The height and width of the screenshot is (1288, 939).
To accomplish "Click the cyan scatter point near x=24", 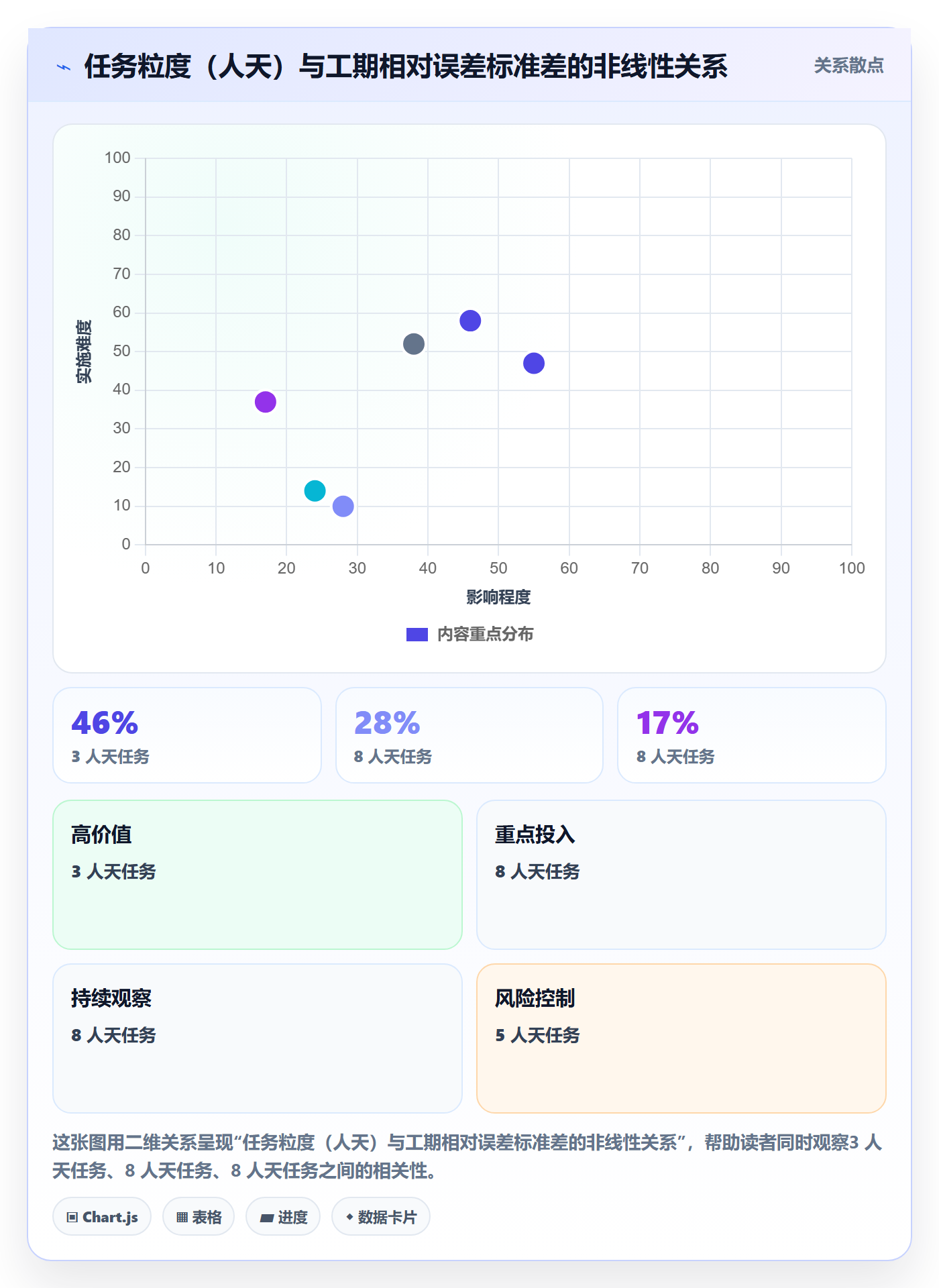I will (315, 491).
